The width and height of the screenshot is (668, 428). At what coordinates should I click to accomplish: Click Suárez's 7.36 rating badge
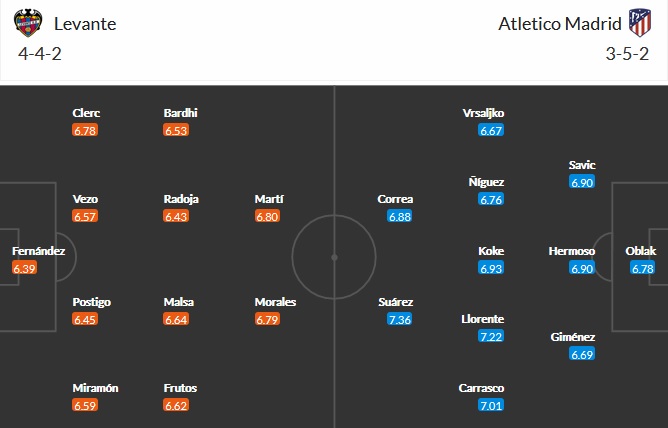click(399, 319)
